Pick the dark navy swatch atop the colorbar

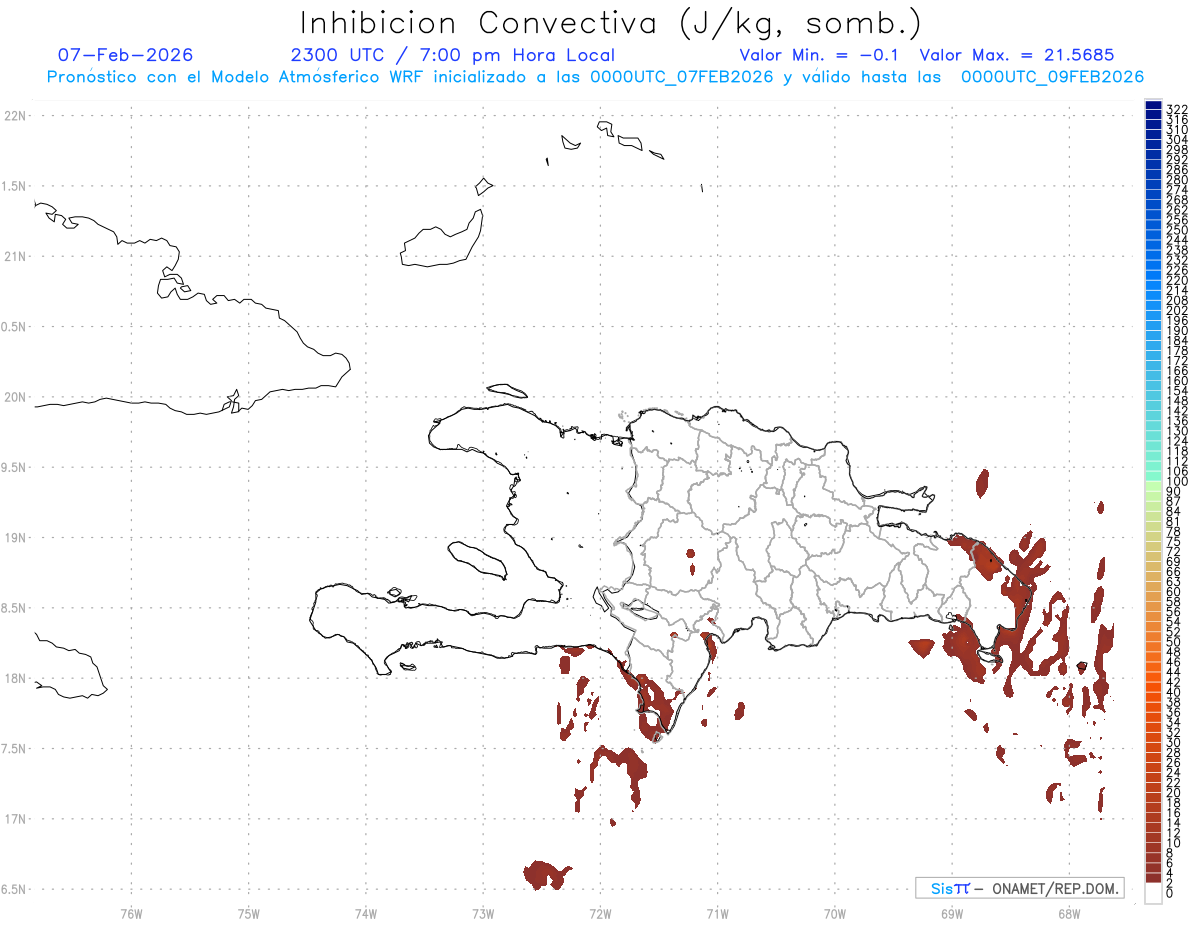1153,106
